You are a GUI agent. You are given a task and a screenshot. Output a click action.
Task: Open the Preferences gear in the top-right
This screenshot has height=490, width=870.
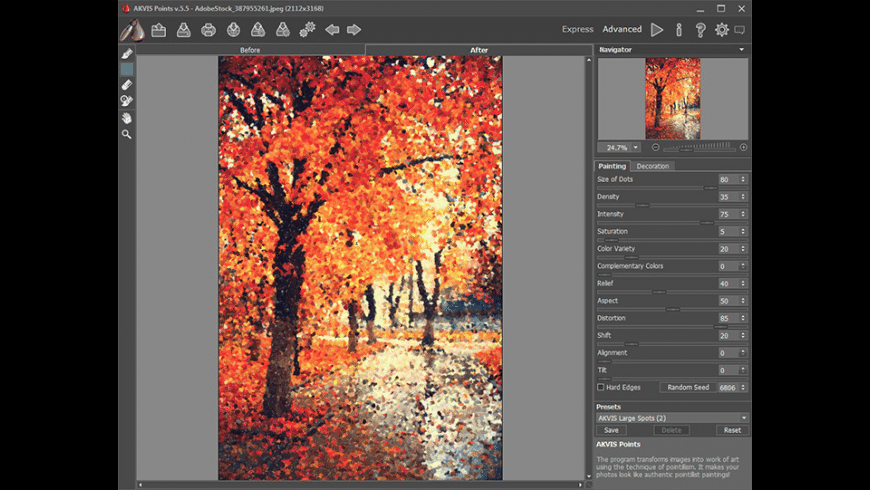pos(721,29)
